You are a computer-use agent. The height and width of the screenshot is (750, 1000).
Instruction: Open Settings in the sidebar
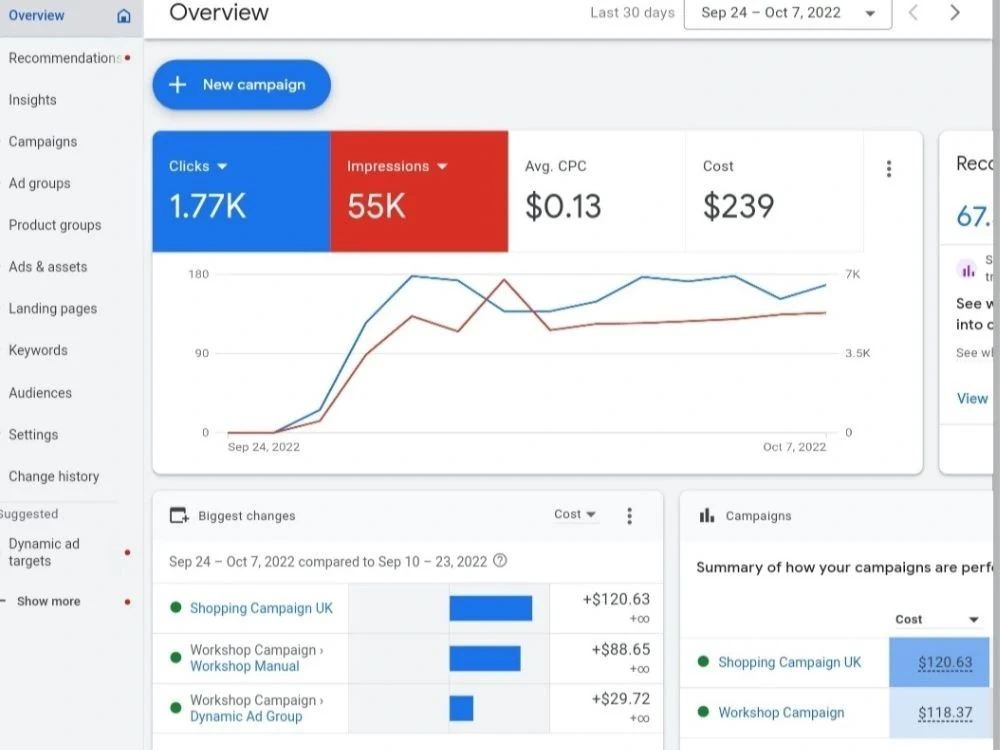coord(33,435)
